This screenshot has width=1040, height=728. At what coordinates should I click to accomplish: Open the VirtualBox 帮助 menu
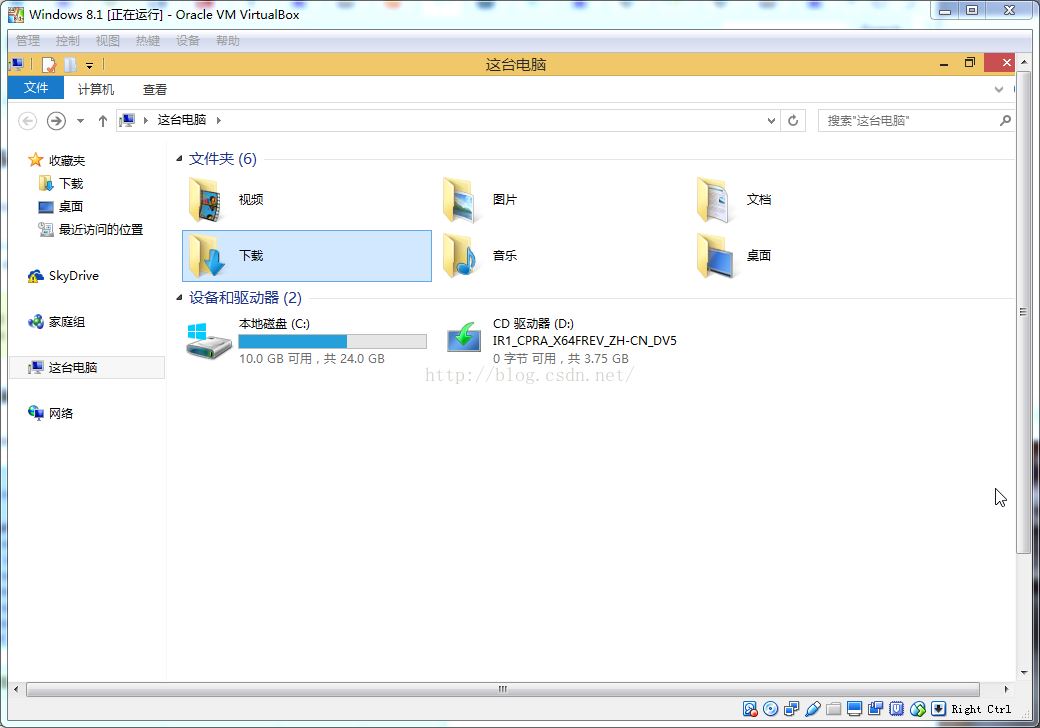click(228, 40)
